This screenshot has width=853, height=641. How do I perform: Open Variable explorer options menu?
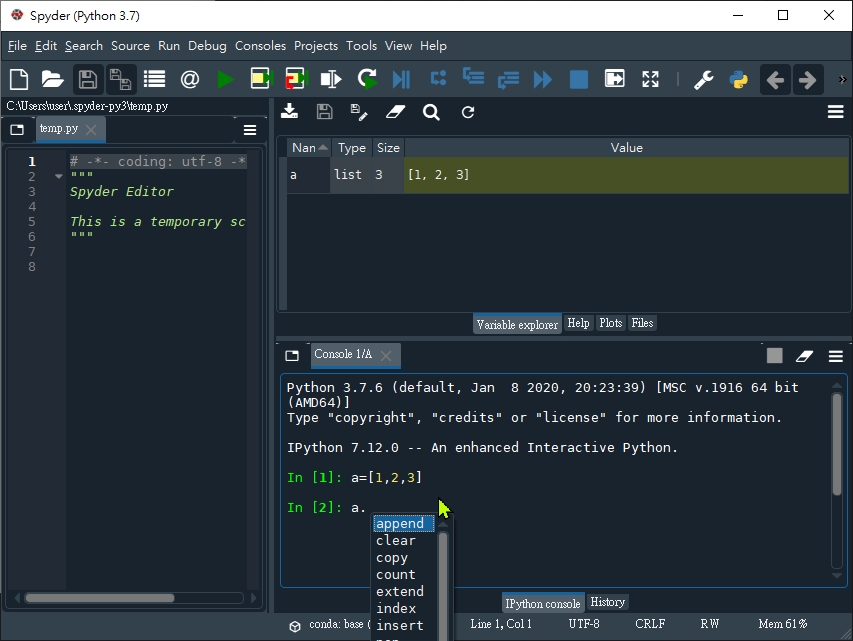[836, 112]
